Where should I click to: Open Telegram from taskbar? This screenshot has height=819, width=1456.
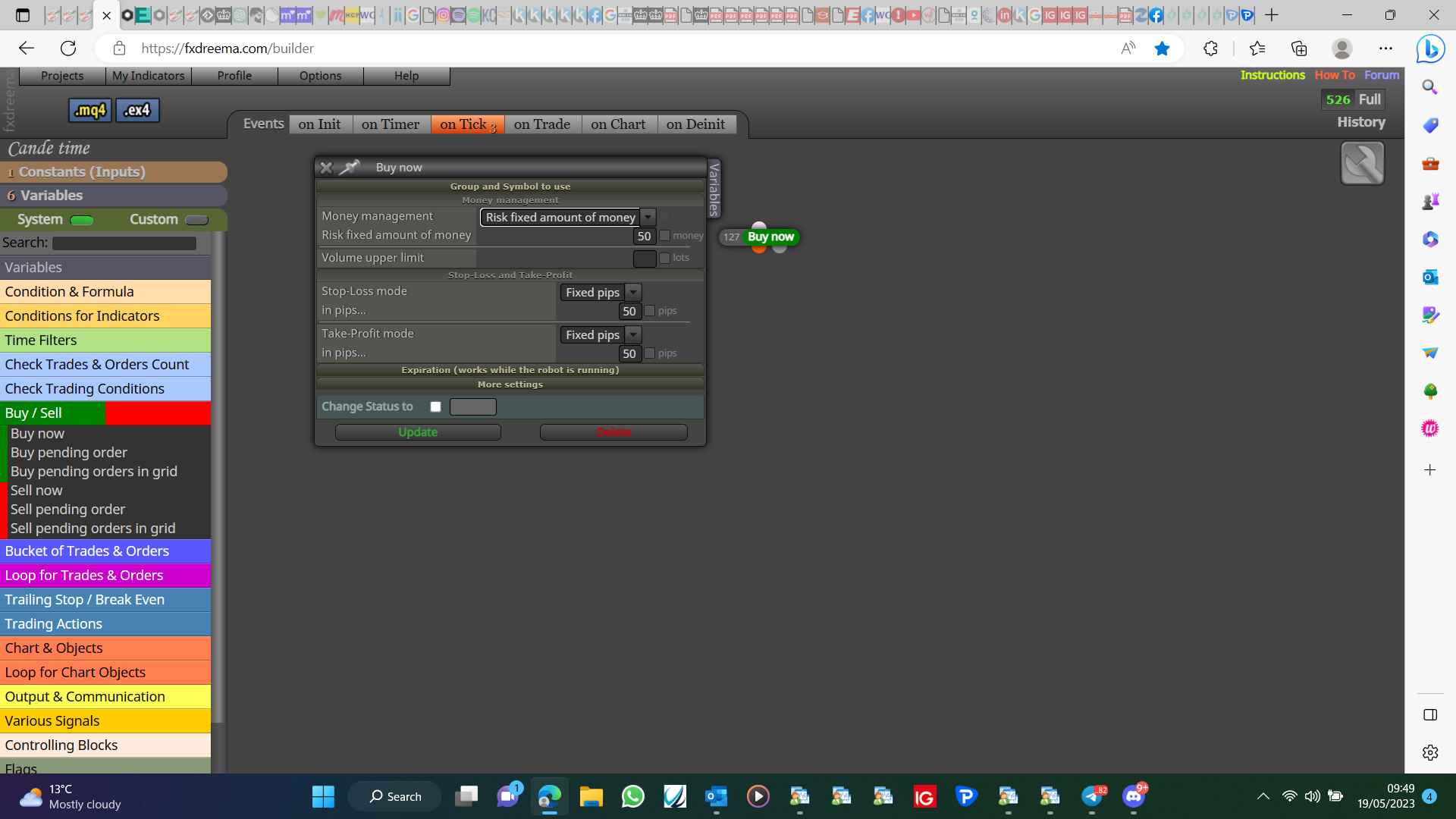[1092, 796]
